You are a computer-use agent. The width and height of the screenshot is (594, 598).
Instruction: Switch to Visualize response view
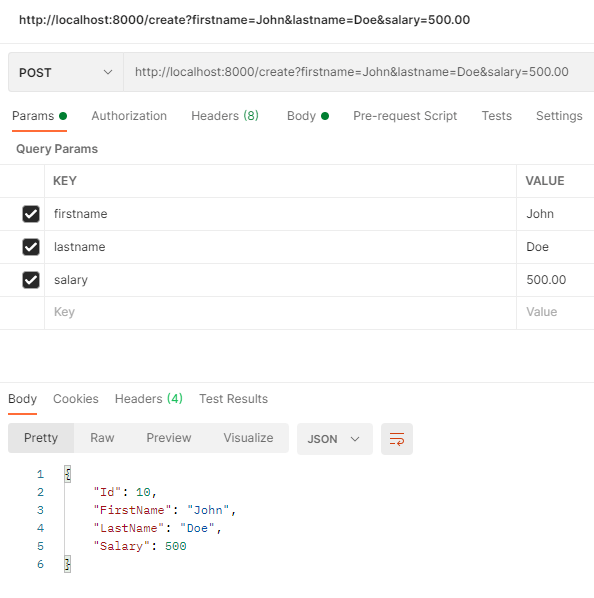(248, 438)
